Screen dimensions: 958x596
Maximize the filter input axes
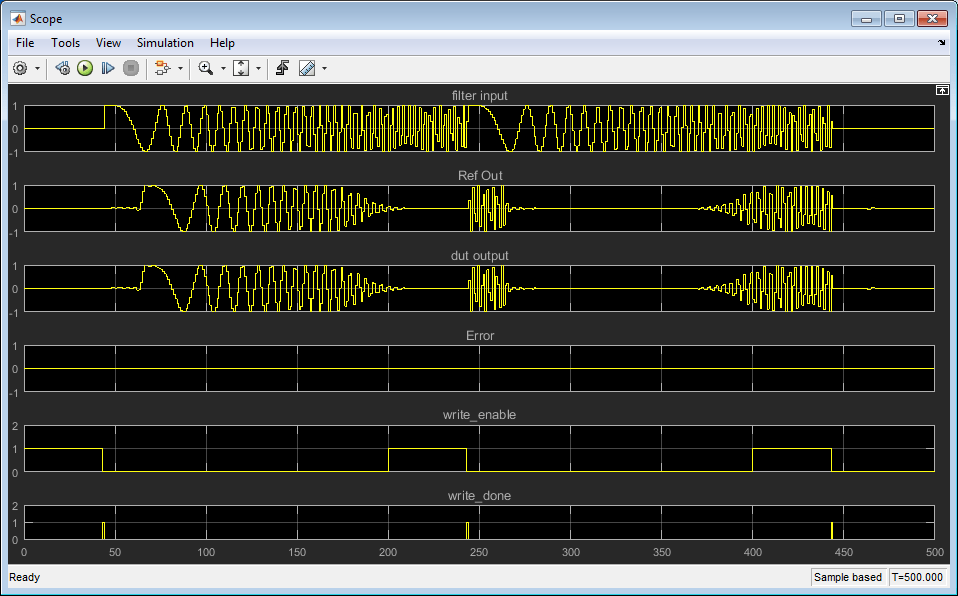click(941, 90)
